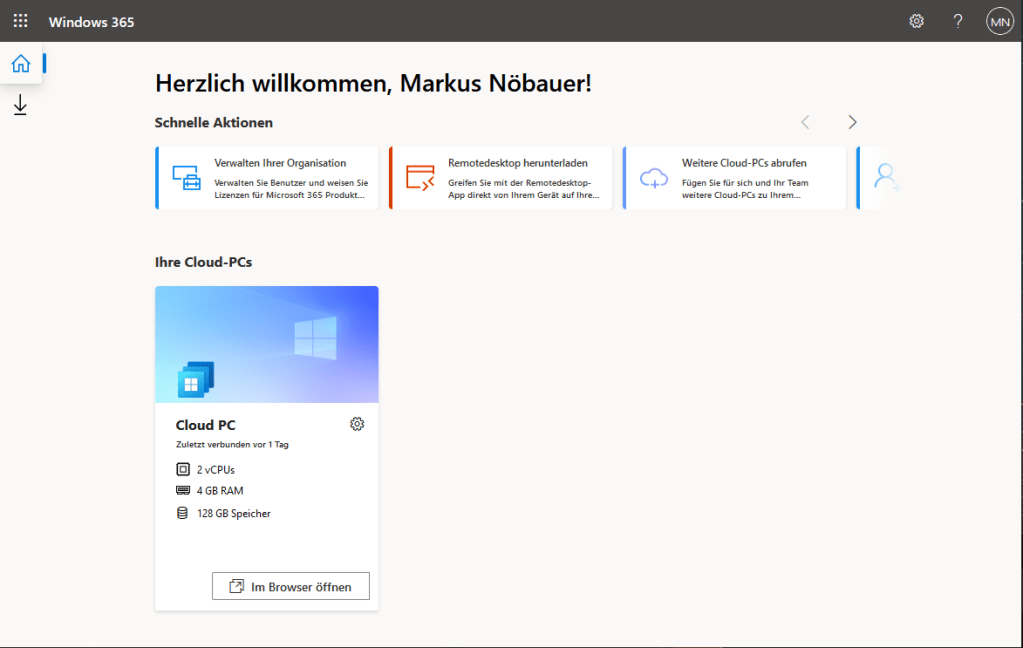Go to Home in the sidebar
Image resolution: width=1023 pixels, height=648 pixels.
click(x=20, y=64)
